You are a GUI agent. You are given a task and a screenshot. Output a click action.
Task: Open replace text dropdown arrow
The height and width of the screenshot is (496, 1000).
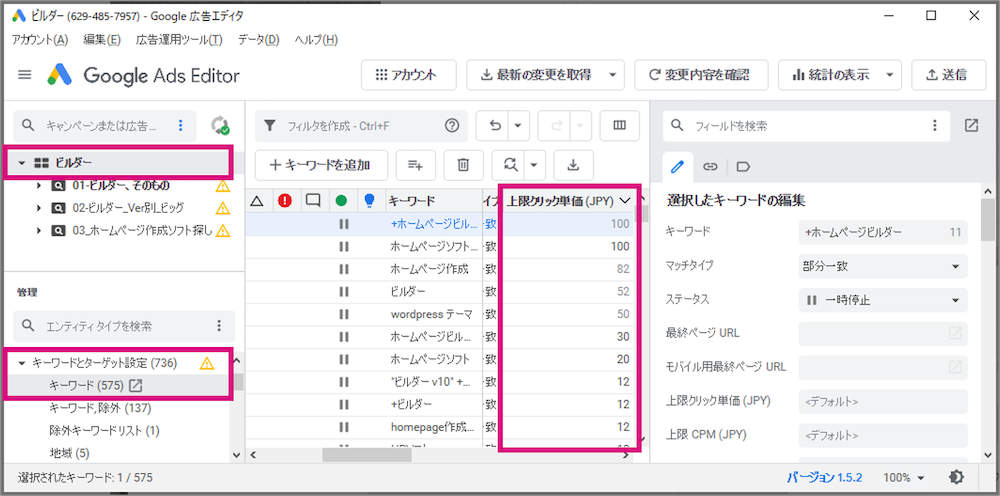534,165
